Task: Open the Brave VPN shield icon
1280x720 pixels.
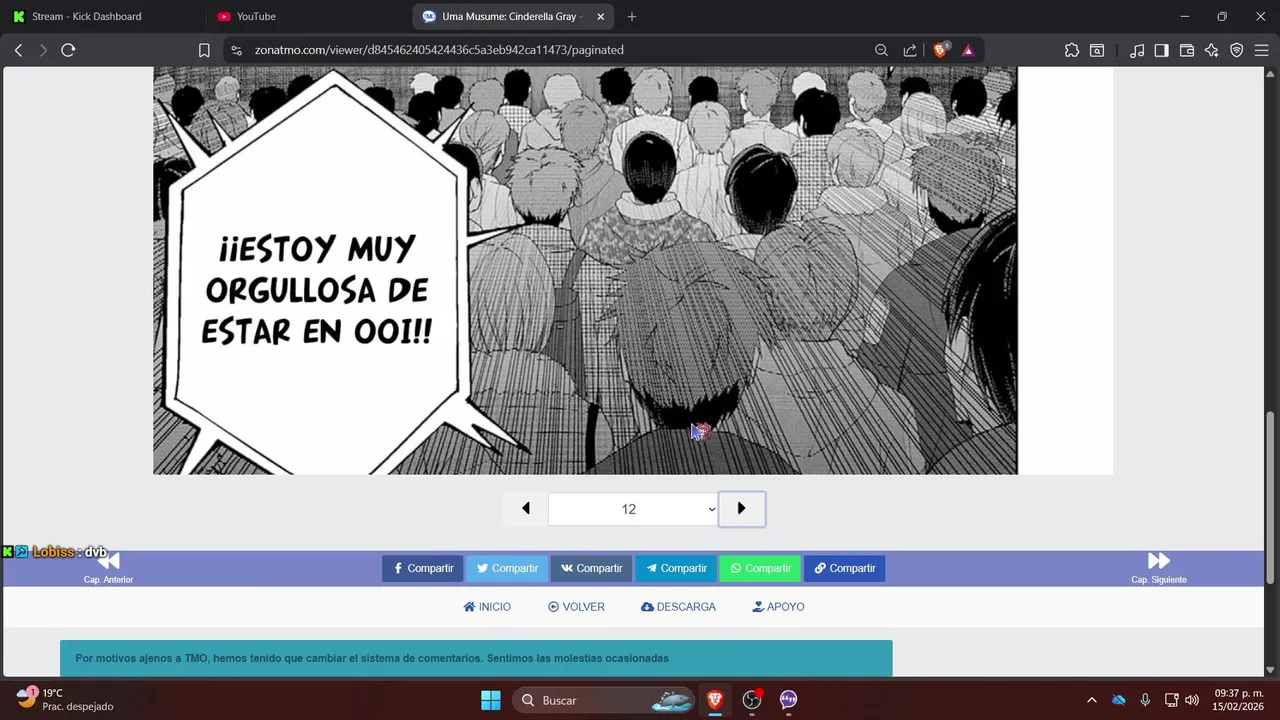Action: pyautogui.click(x=1236, y=50)
